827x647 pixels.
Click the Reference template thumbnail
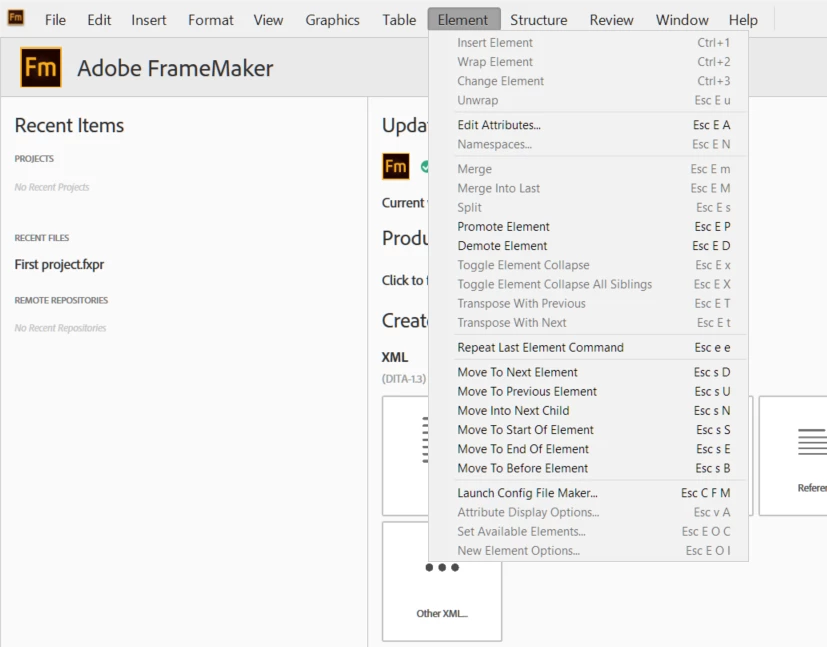[x=793, y=456]
